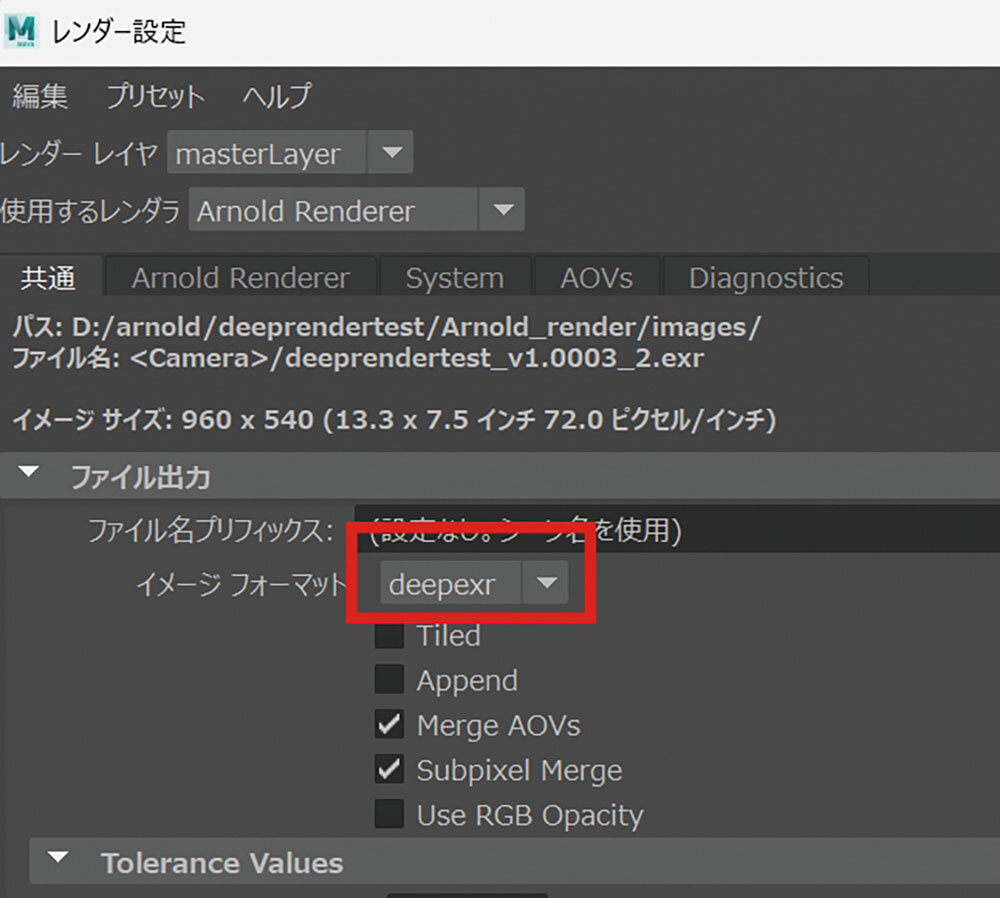Open the 編集 menu

40,97
